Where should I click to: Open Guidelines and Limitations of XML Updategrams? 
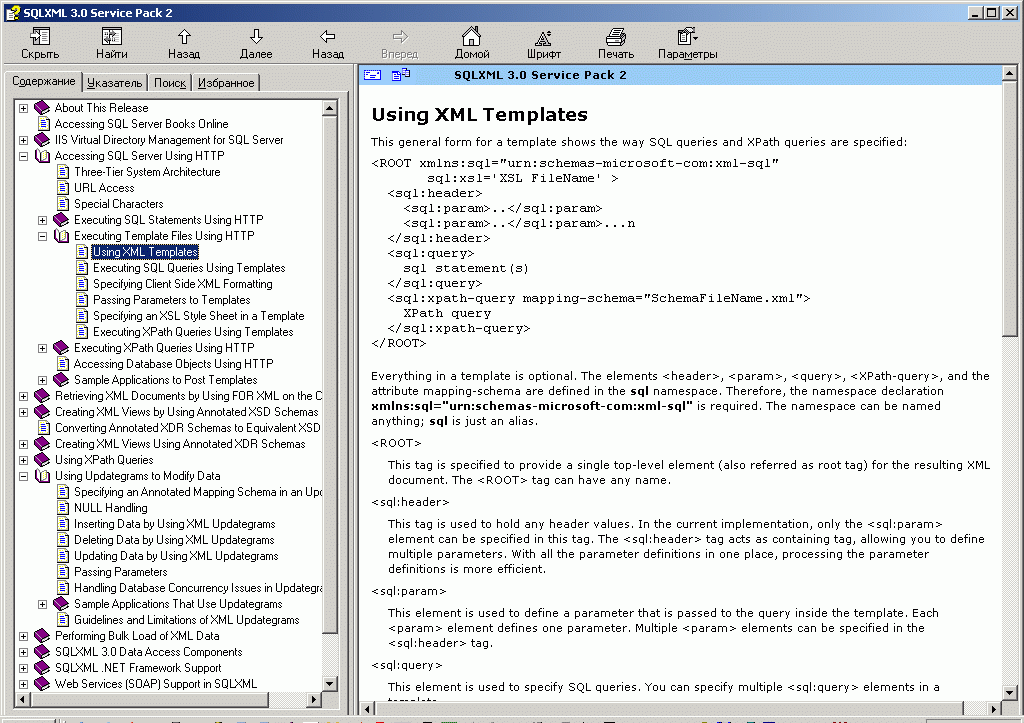point(186,620)
